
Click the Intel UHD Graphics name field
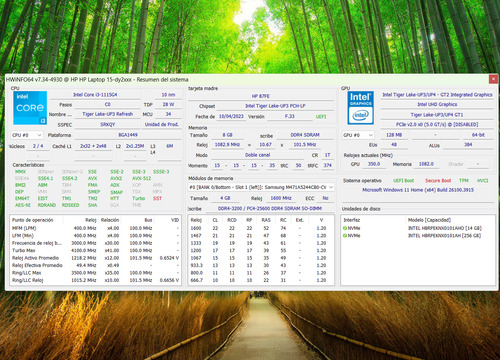(437, 104)
